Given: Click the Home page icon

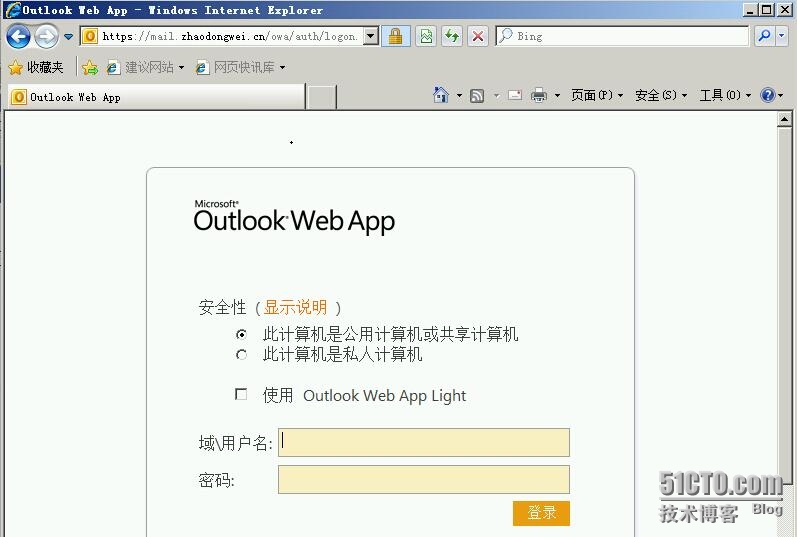Looking at the screenshot, I should (x=441, y=95).
